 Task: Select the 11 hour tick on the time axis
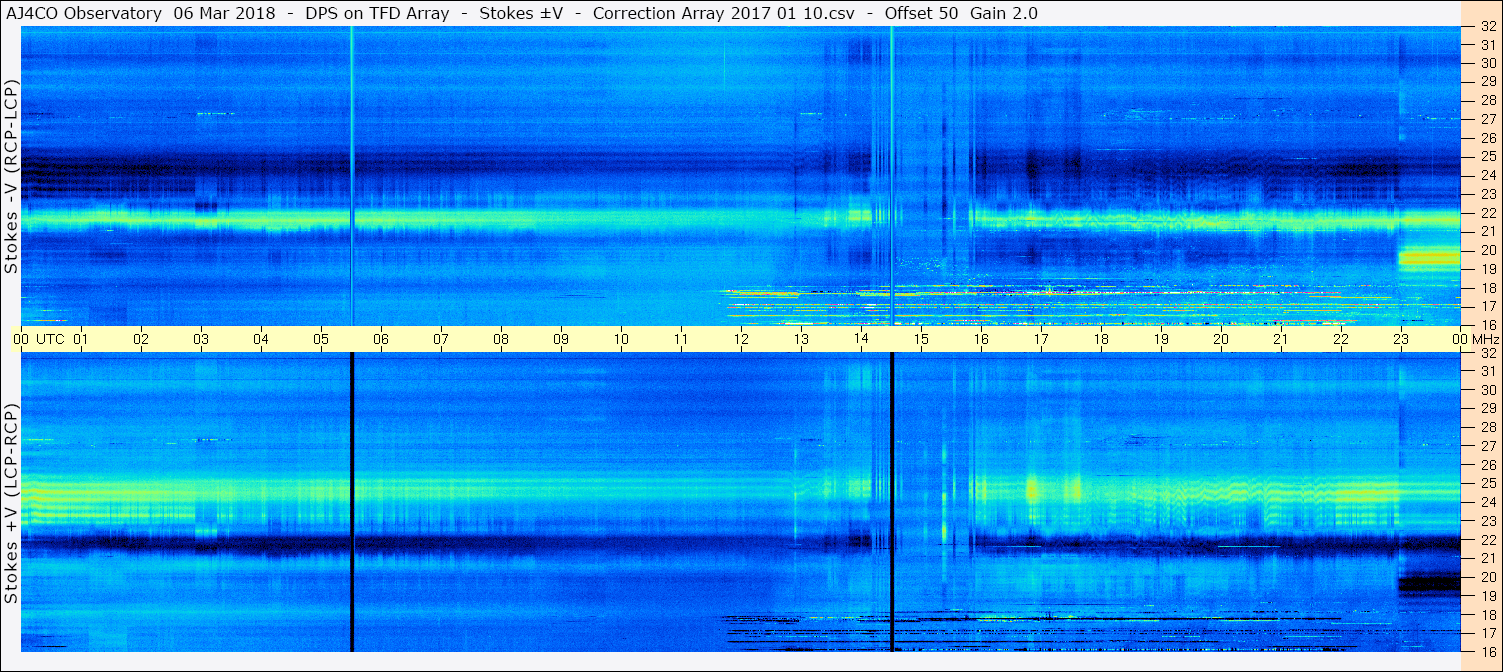point(681,339)
